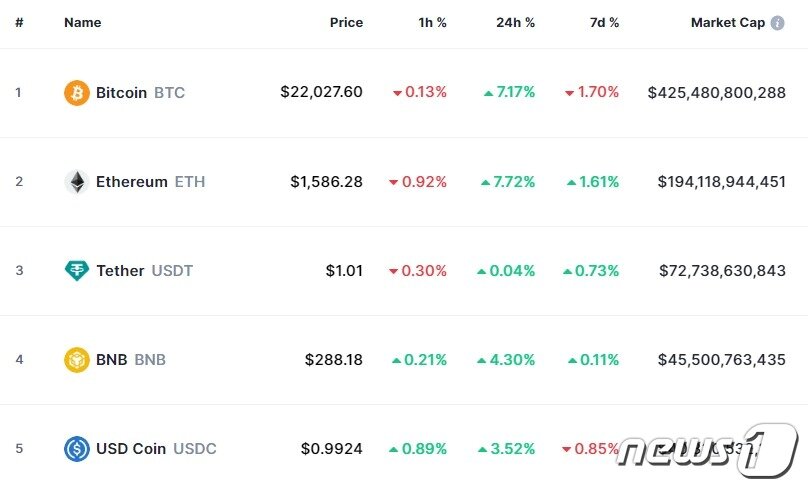Viewport: 808px width, 490px height.
Task: Click the Market Cap info icon
Action: (777, 23)
